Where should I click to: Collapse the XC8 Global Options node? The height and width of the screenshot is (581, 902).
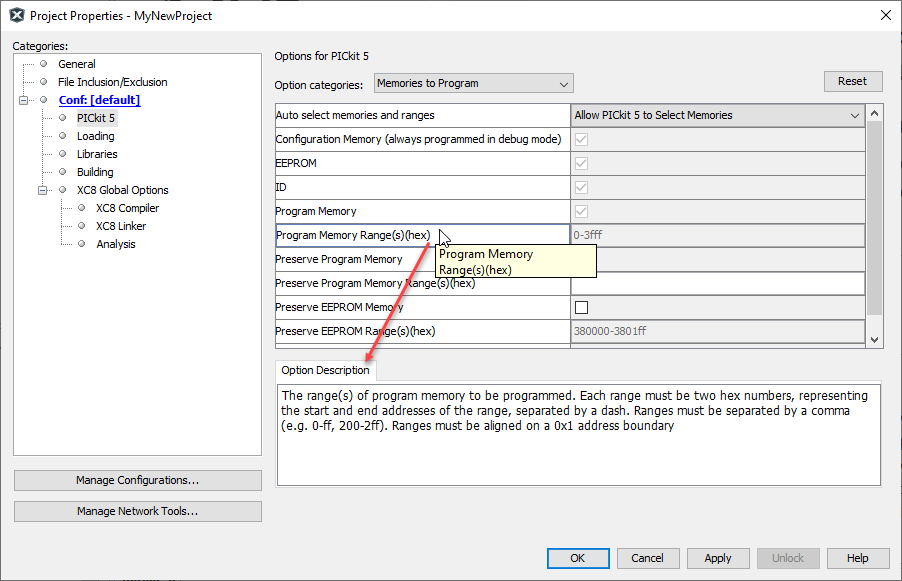pos(43,190)
